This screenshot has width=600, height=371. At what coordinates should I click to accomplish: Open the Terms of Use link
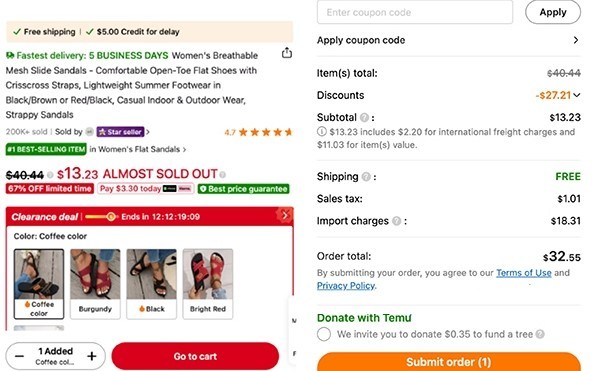point(523,273)
